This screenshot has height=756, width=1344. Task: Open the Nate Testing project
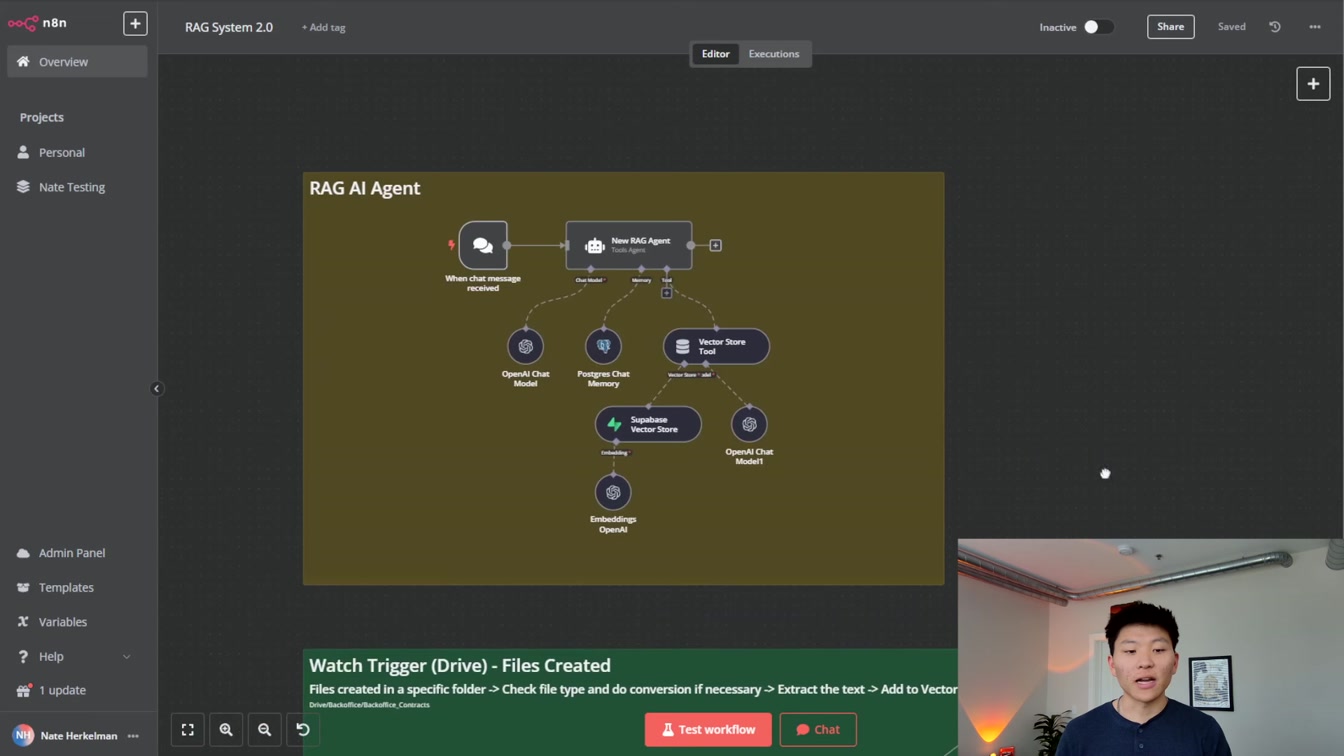(x=77, y=187)
